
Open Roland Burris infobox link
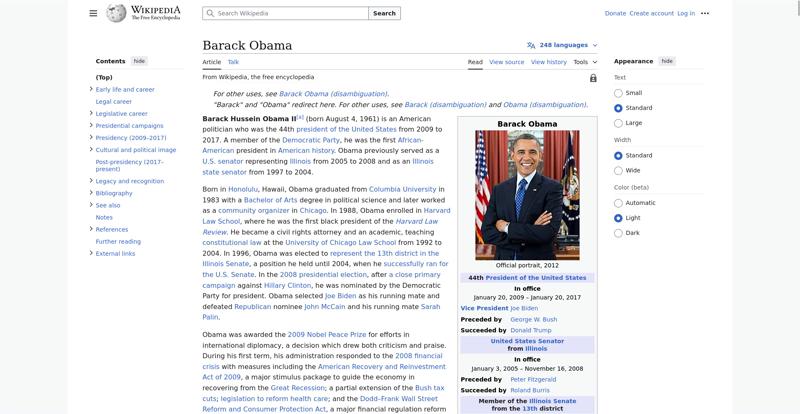click(530, 391)
